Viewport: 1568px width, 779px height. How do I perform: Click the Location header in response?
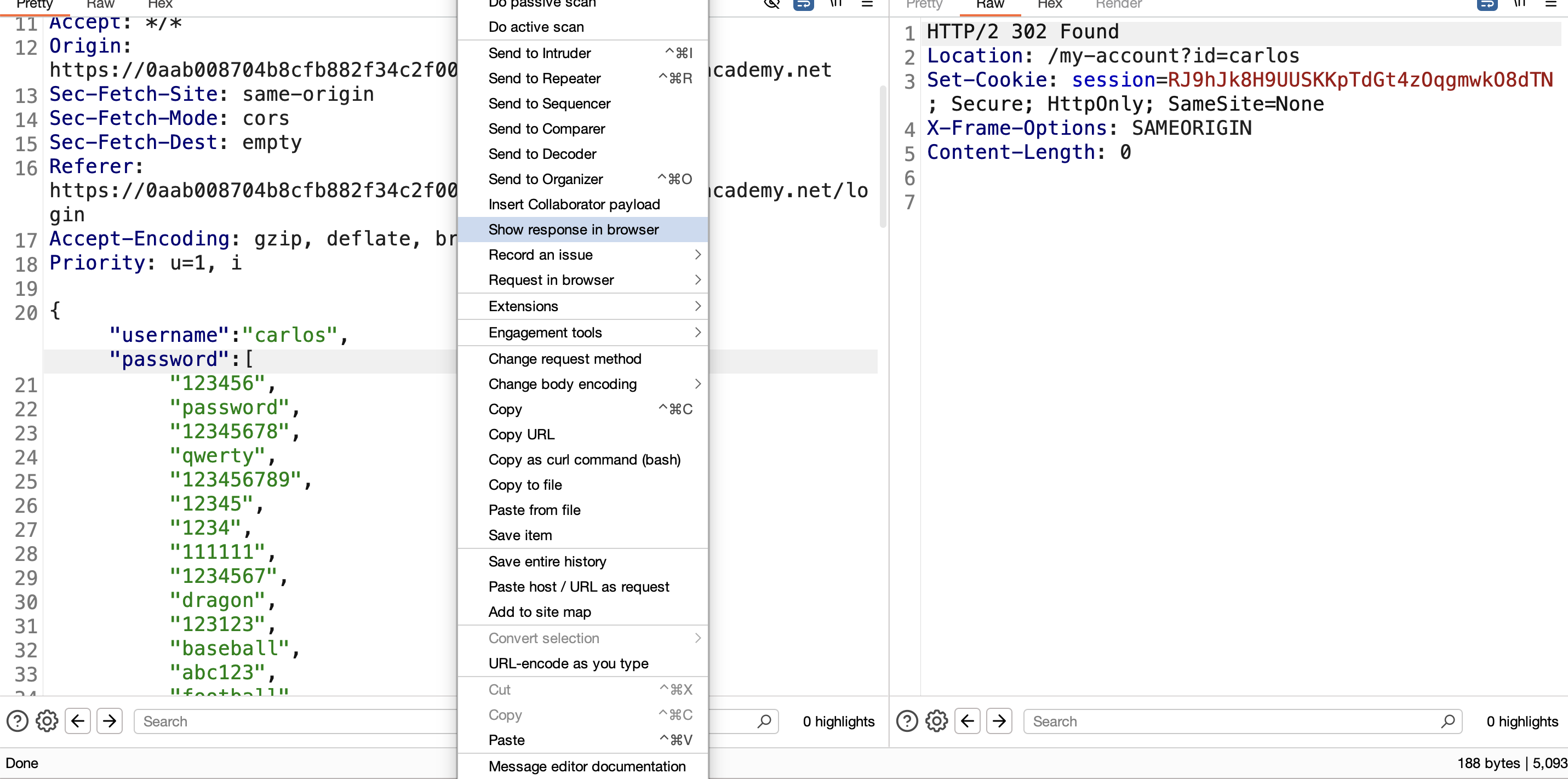click(x=1113, y=56)
